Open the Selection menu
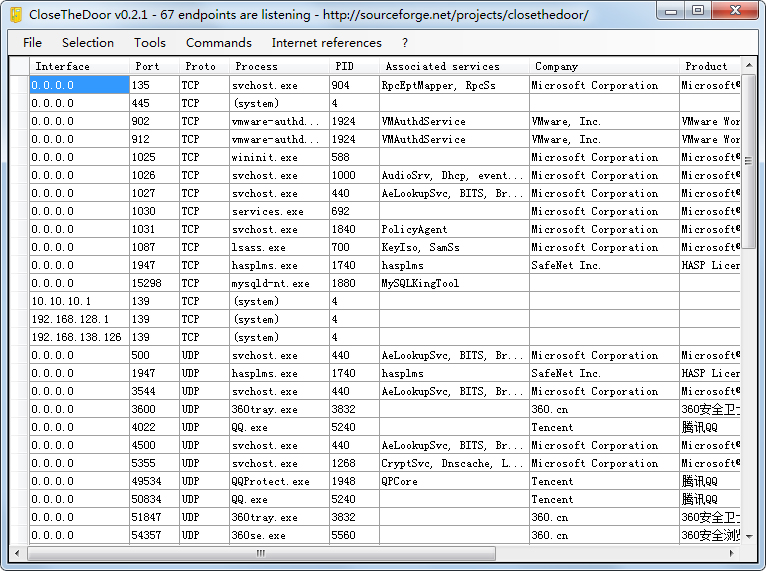The height and width of the screenshot is (571, 766). point(88,43)
